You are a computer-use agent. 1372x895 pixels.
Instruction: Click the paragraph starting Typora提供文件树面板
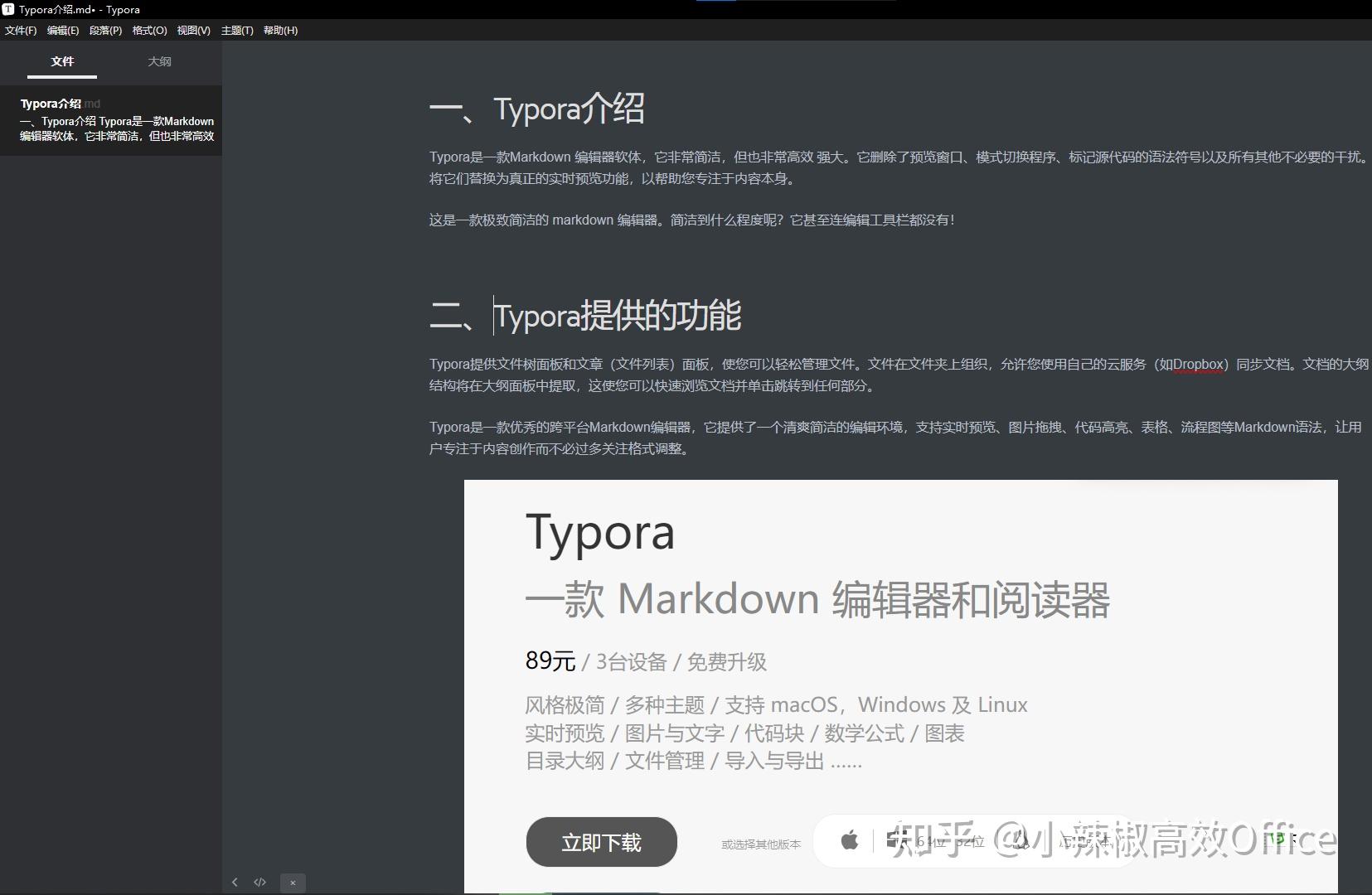899,375
